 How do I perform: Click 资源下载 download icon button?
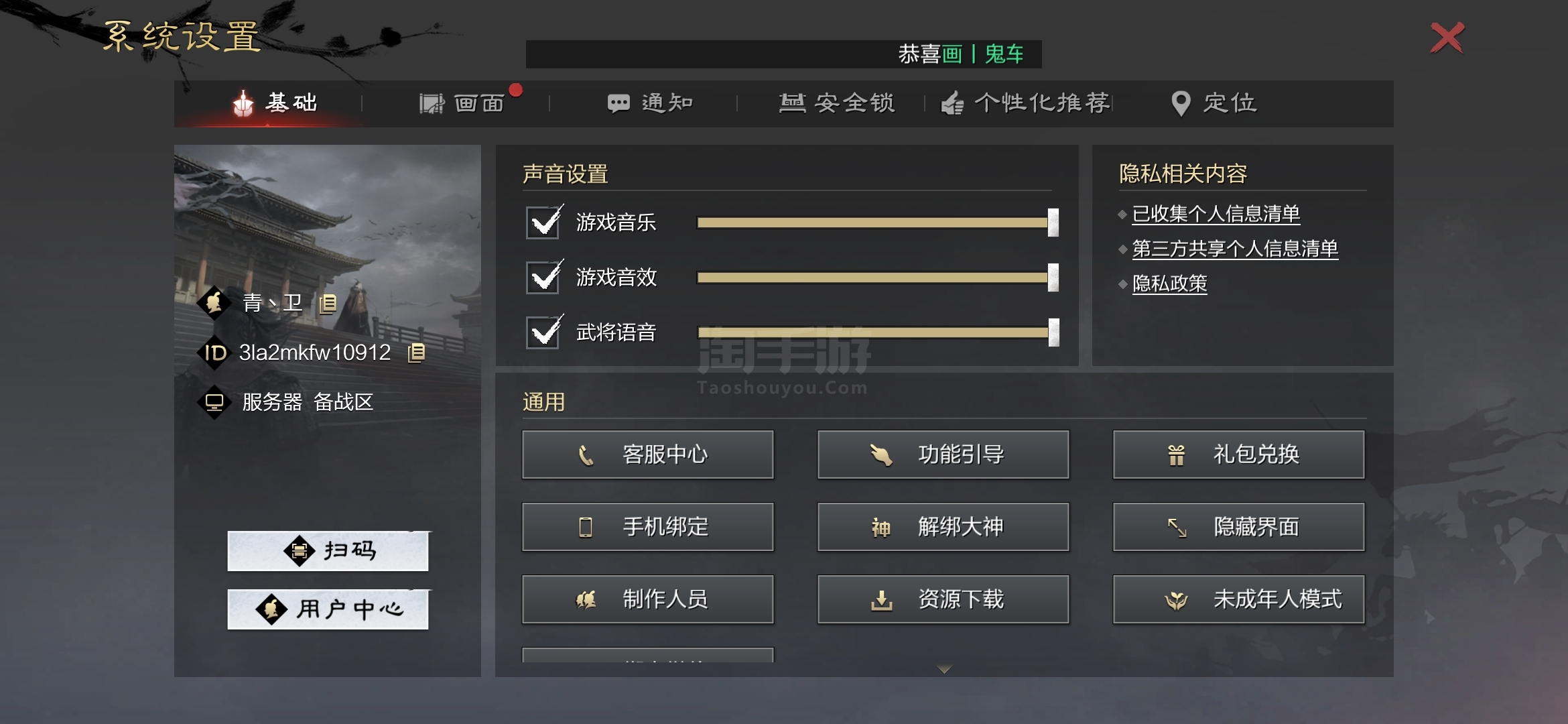943,599
